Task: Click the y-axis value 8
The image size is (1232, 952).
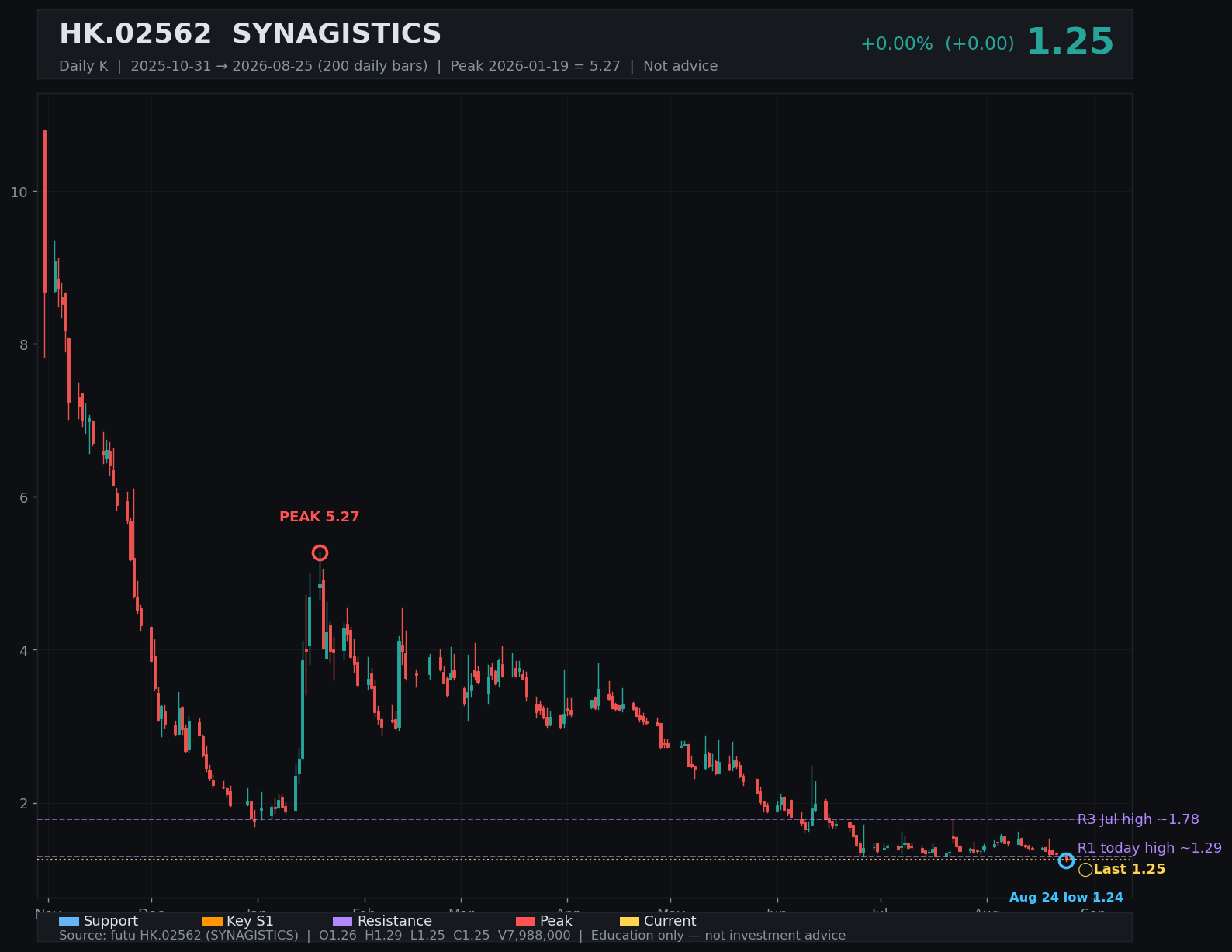Action: point(23,344)
